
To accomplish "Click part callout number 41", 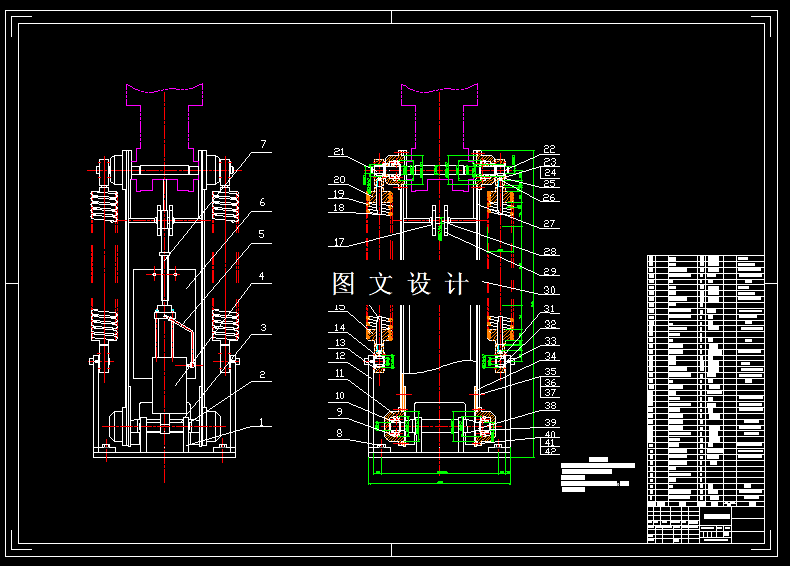I will (550, 443).
